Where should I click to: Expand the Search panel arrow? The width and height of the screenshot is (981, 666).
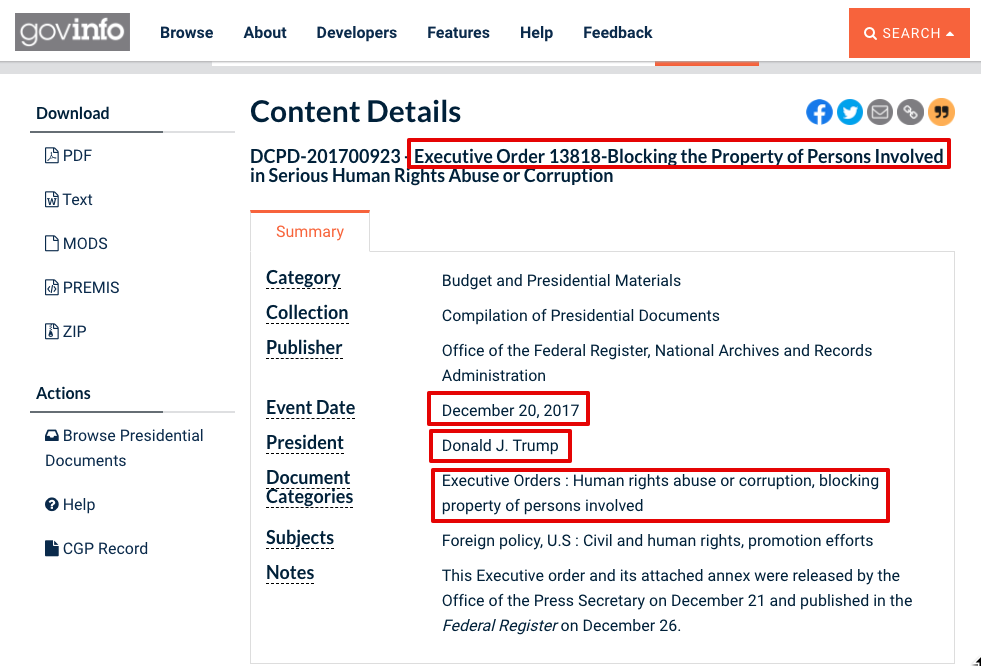950,34
